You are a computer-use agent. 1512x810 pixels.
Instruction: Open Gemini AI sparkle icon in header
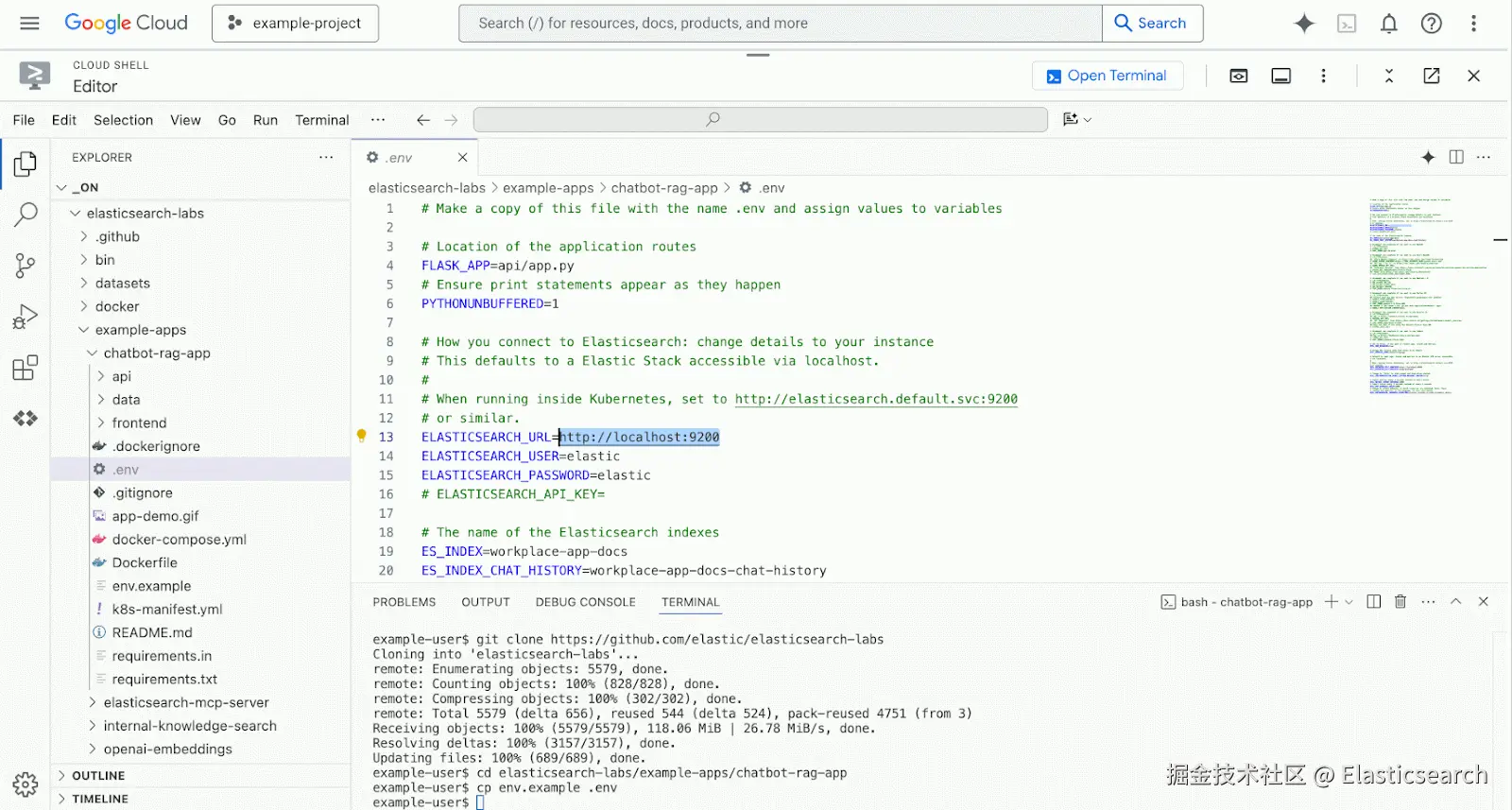click(1304, 24)
